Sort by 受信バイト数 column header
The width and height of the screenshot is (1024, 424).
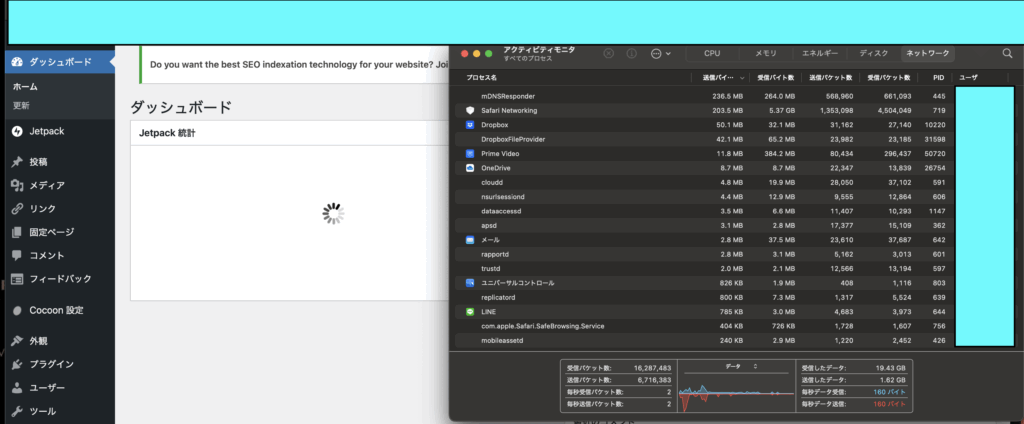point(775,78)
